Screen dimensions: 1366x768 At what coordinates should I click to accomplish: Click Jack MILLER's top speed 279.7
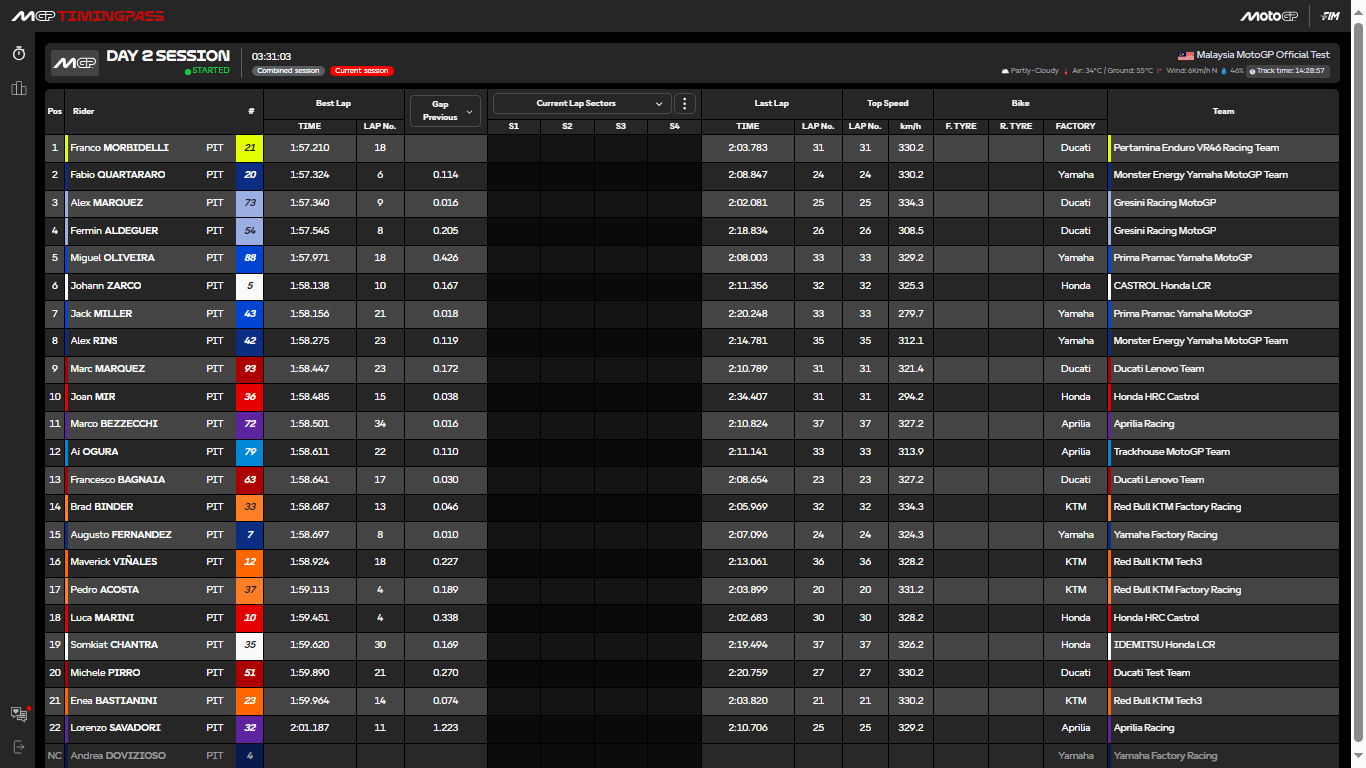pos(911,314)
